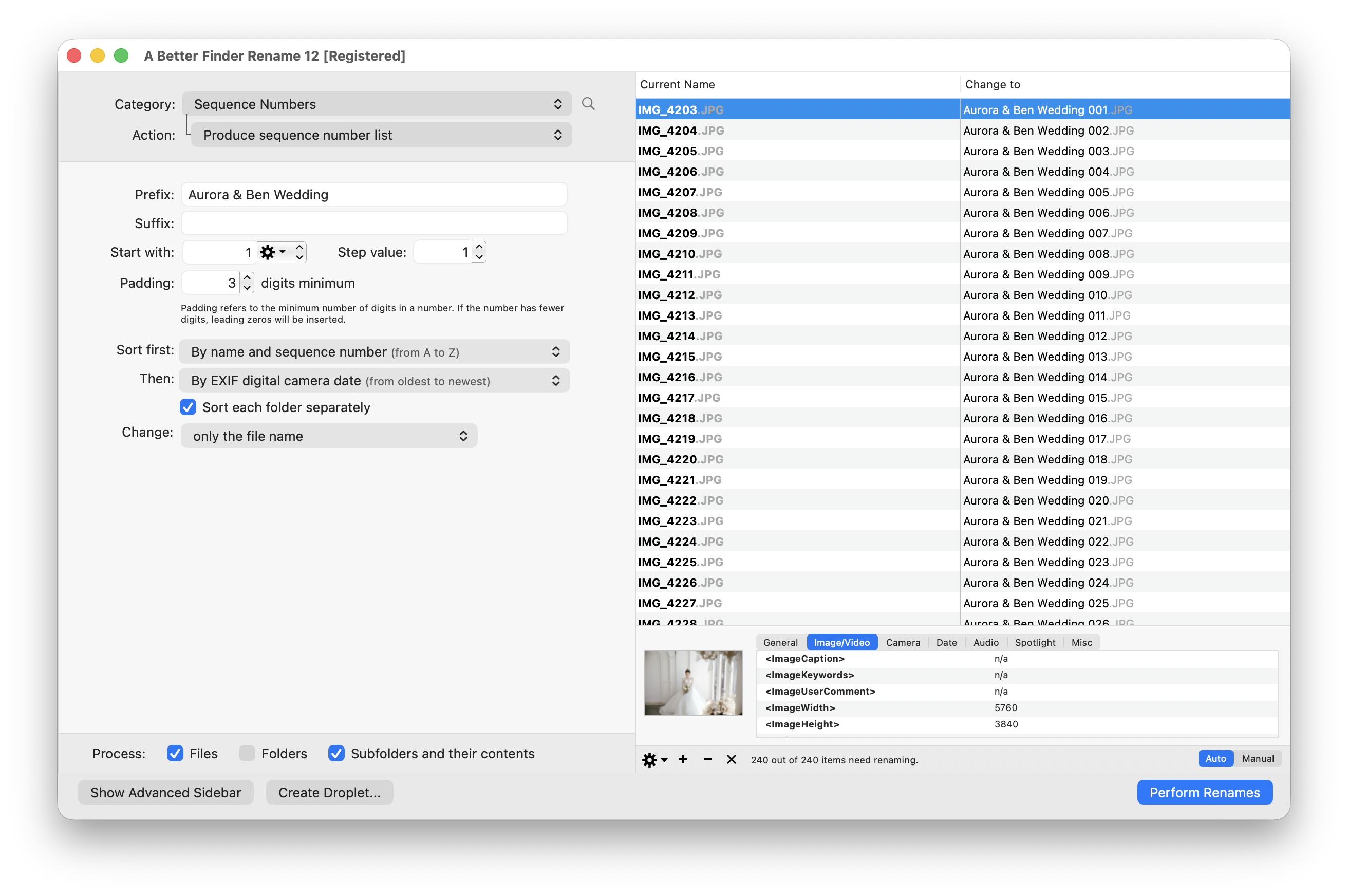Open the gear menu next to Start with
The height and width of the screenshot is (896, 1348).
point(273,252)
